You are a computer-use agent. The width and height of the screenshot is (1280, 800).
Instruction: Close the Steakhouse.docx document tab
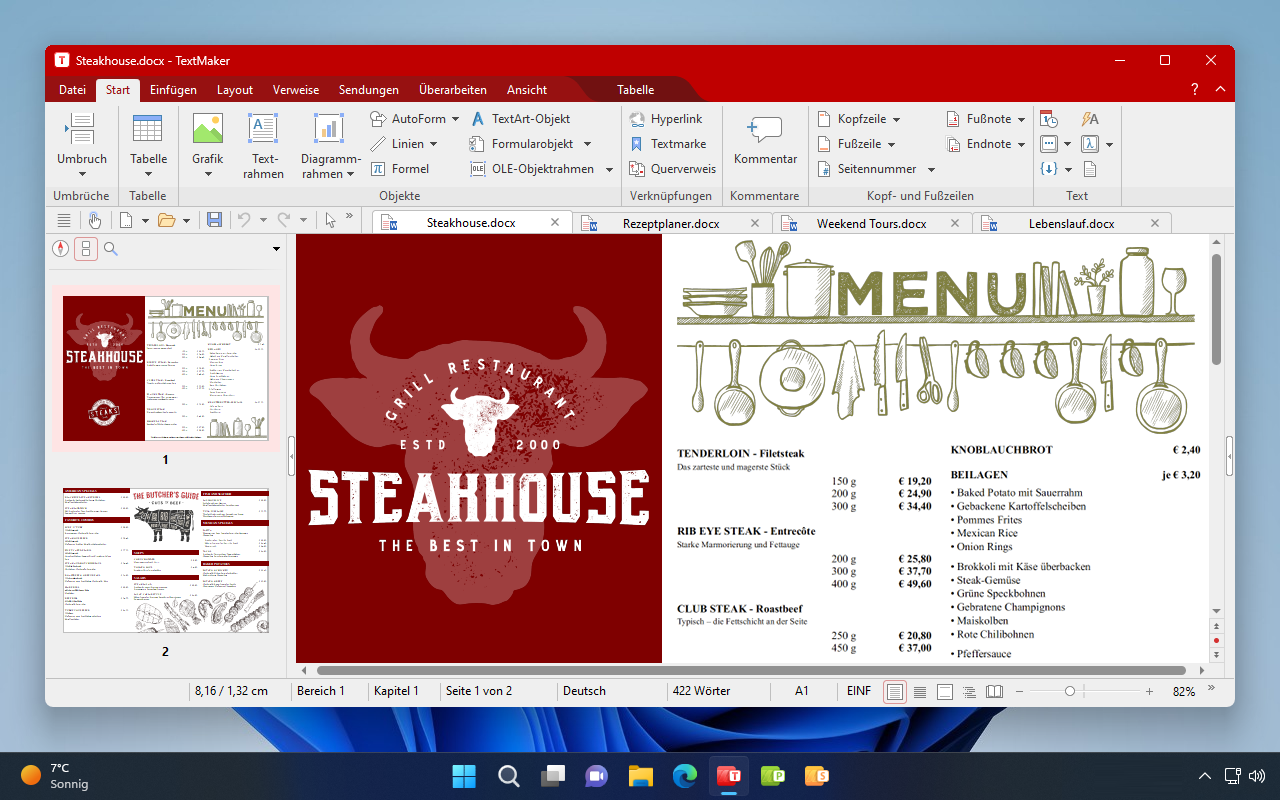click(x=555, y=223)
